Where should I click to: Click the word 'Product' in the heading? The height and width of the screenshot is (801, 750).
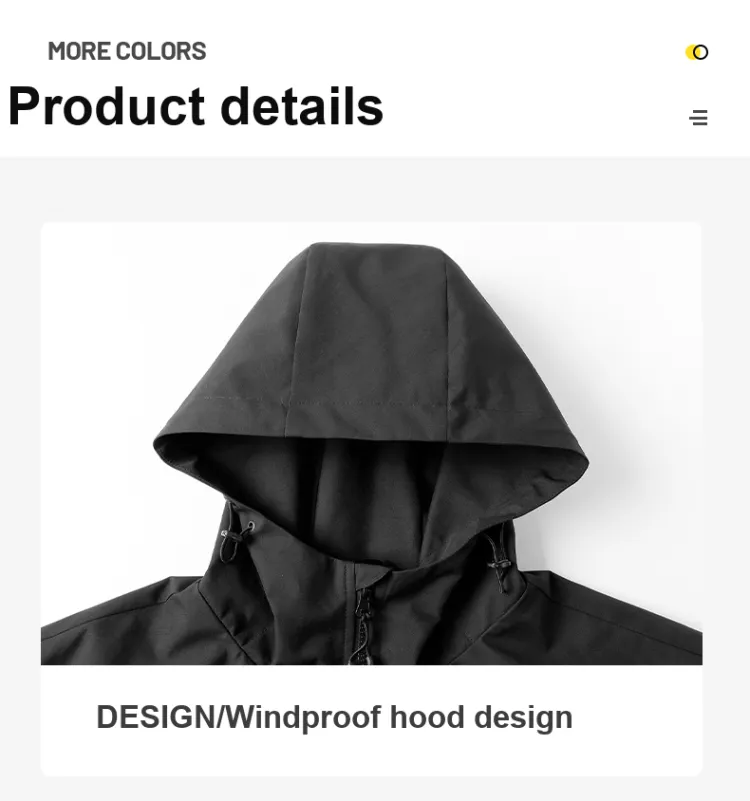click(x=106, y=106)
